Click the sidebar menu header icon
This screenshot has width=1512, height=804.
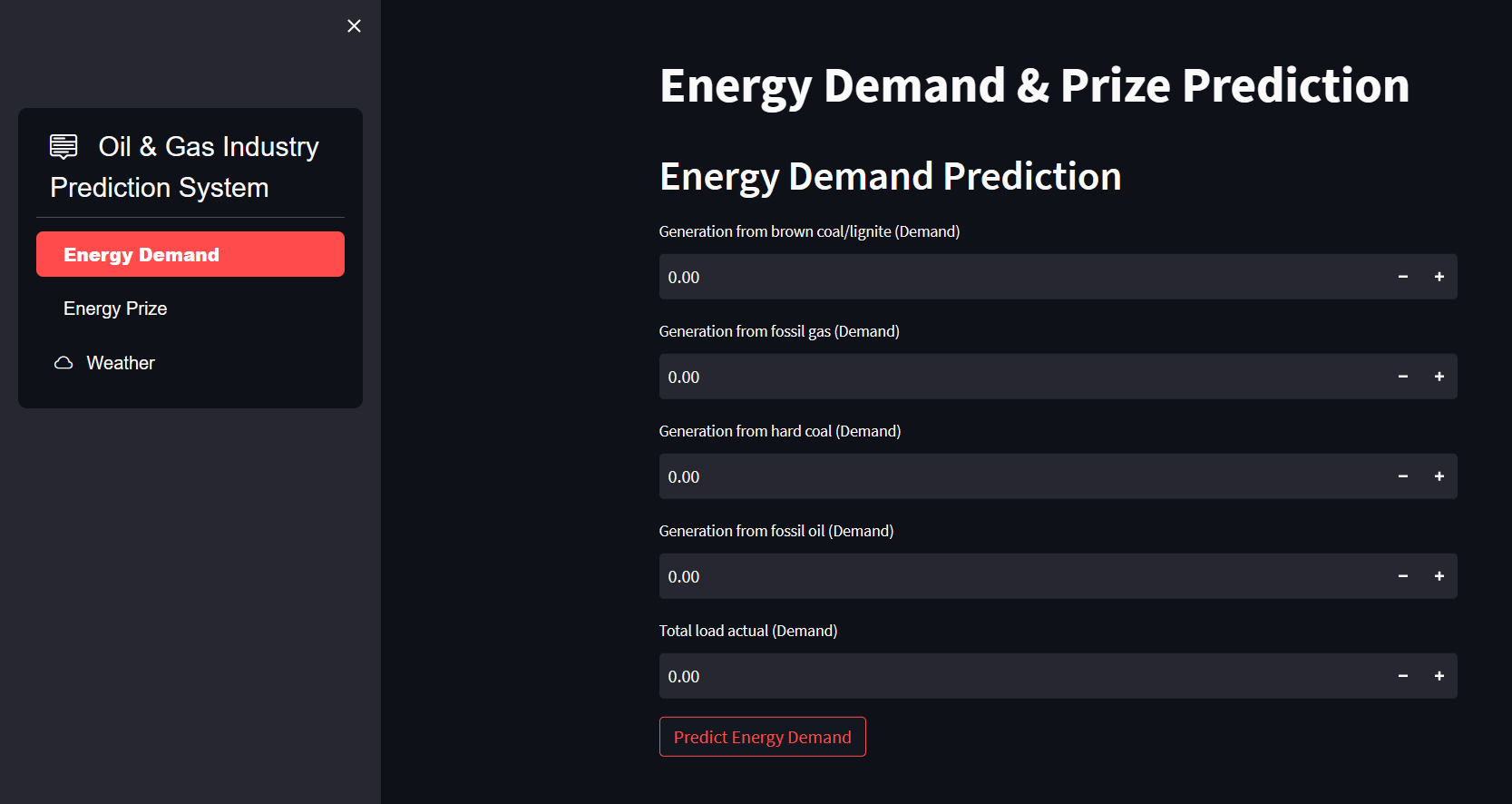pos(63,146)
